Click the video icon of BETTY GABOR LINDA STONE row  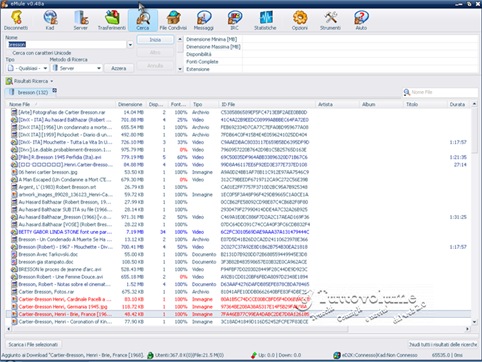click(x=14, y=232)
